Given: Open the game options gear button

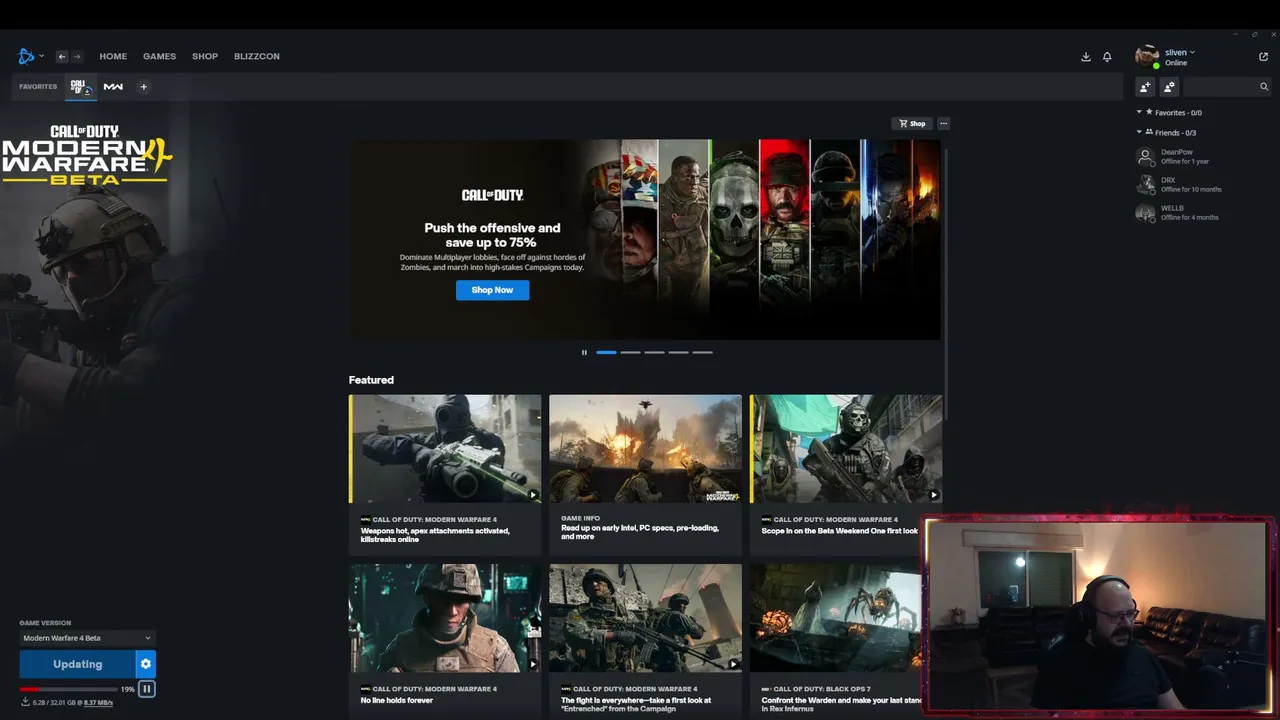Looking at the screenshot, I should coord(146,664).
